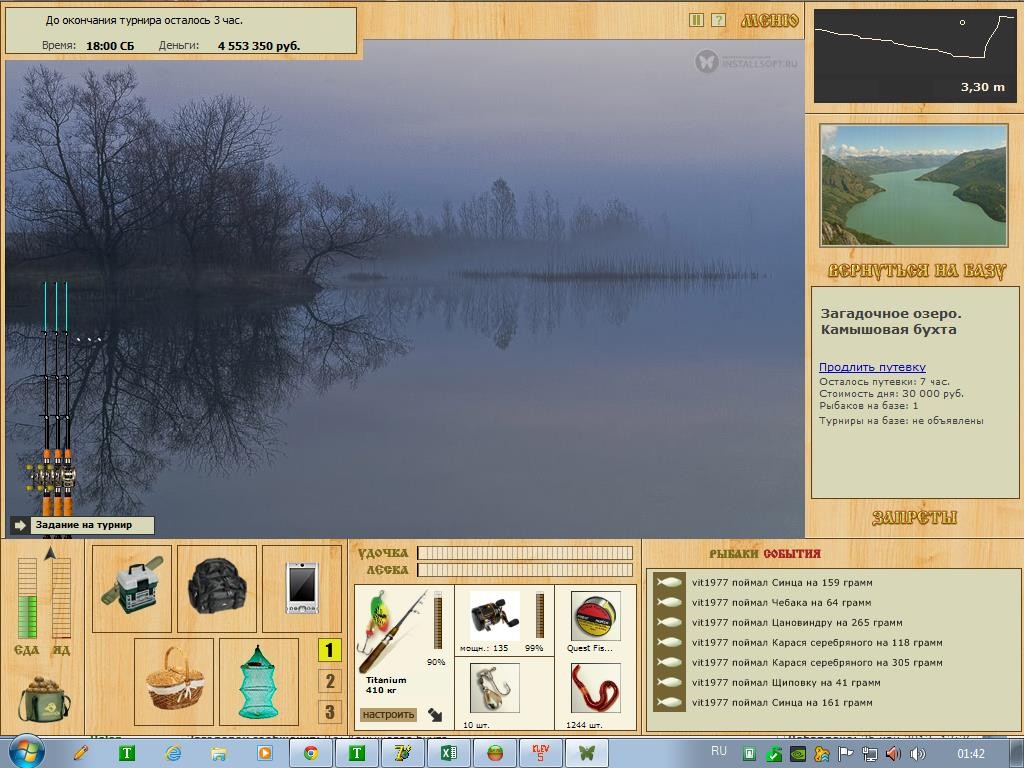This screenshot has width=1024, height=768.
Task: Select the red worm bait
Action: click(x=595, y=689)
